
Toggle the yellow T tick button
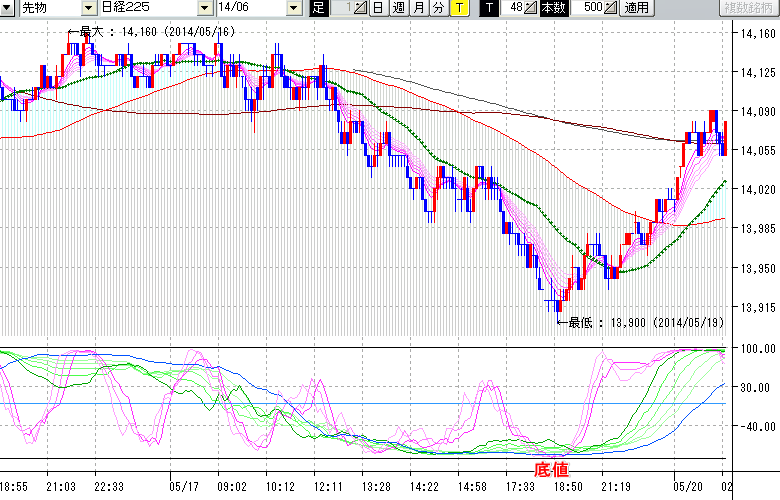(459, 8)
